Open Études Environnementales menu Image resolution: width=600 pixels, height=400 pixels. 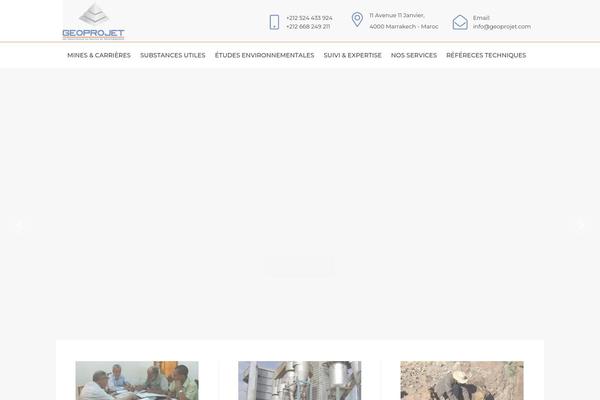coord(264,55)
